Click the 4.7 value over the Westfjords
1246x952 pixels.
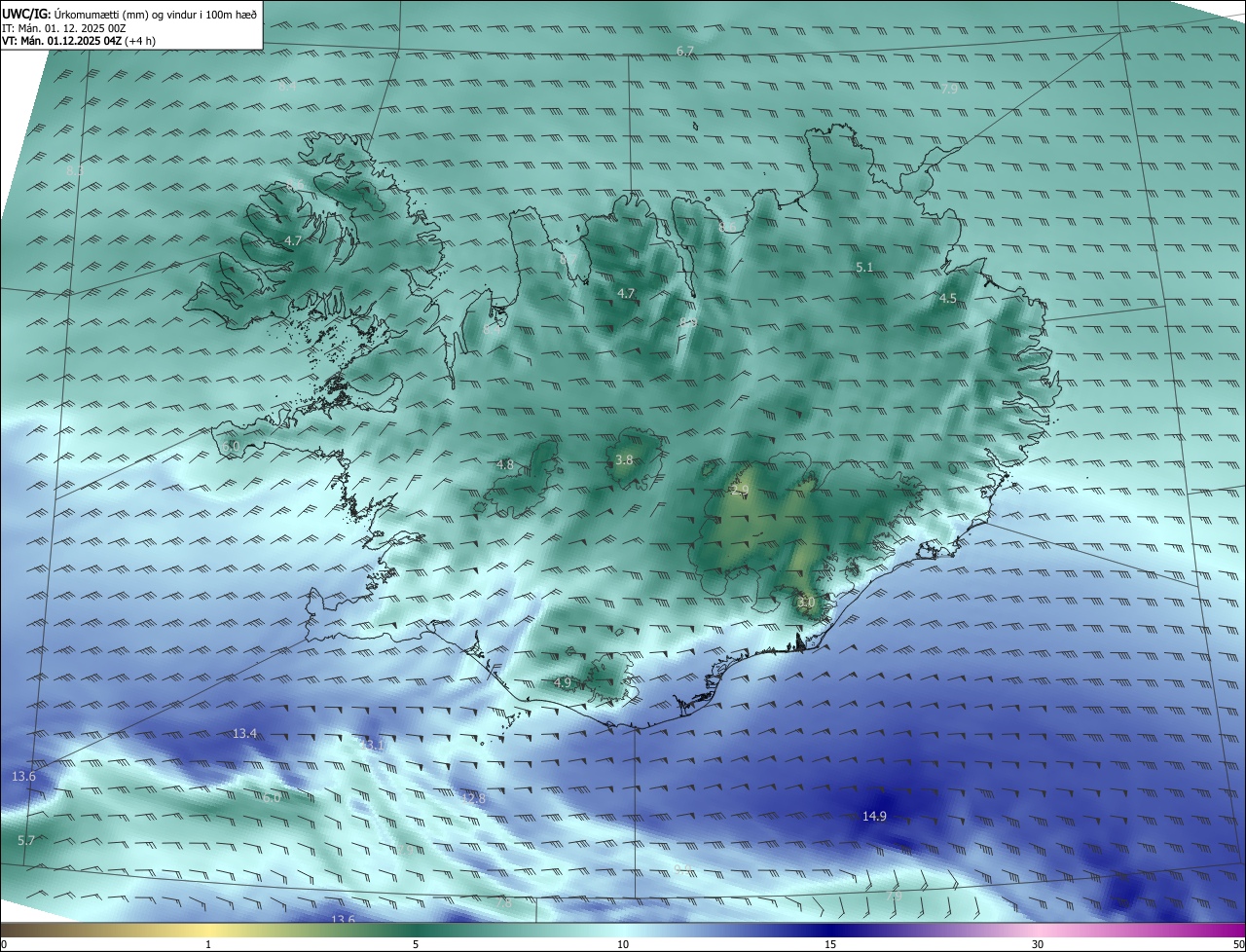pos(293,240)
